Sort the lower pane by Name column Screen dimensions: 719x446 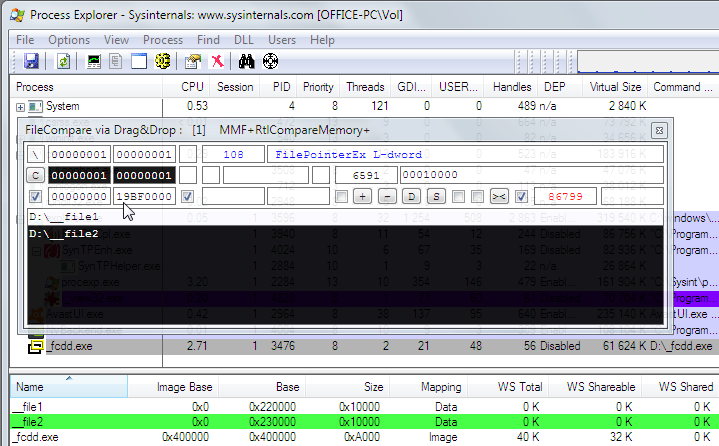click(x=30, y=386)
